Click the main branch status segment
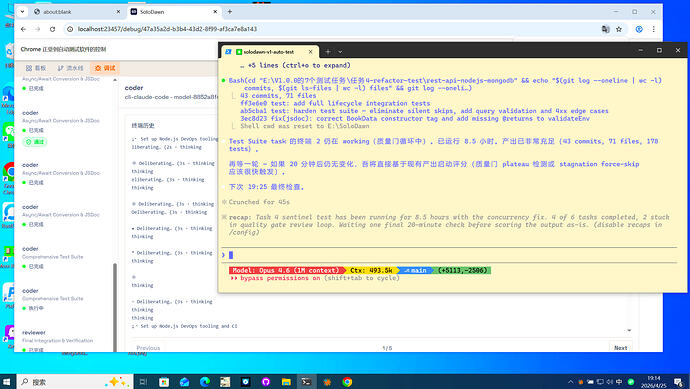 coord(415,270)
